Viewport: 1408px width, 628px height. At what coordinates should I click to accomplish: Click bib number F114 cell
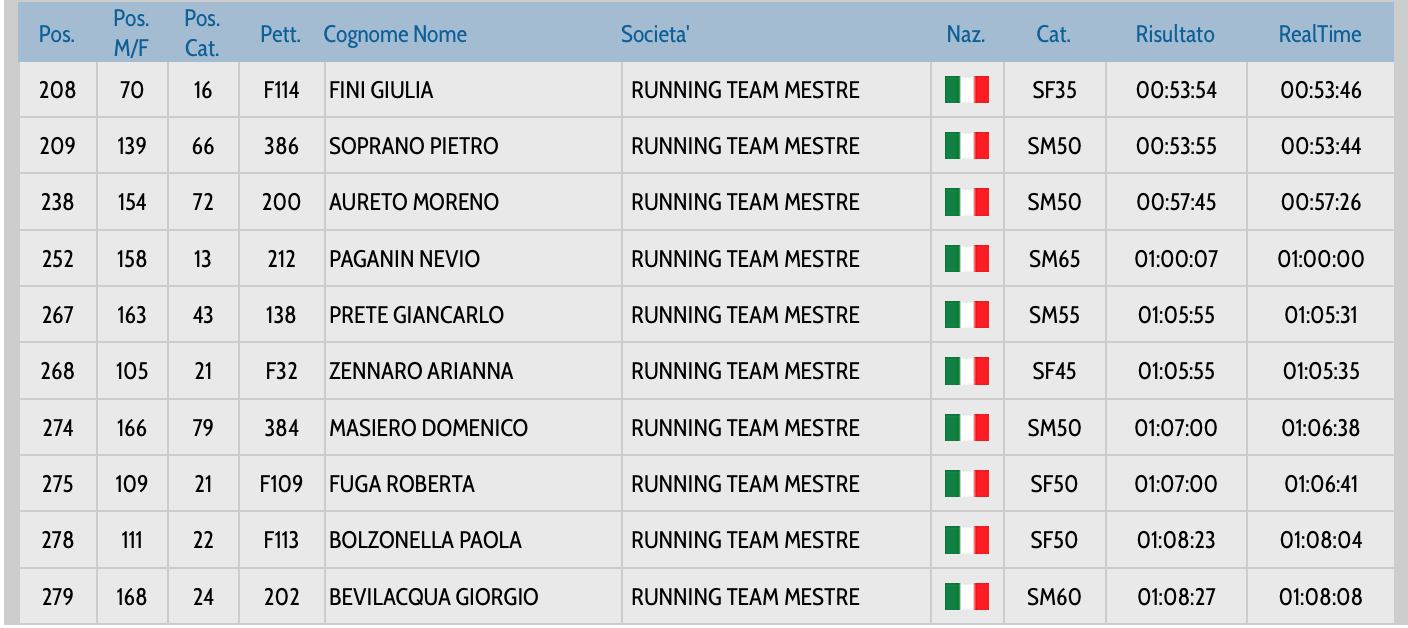pos(281,90)
